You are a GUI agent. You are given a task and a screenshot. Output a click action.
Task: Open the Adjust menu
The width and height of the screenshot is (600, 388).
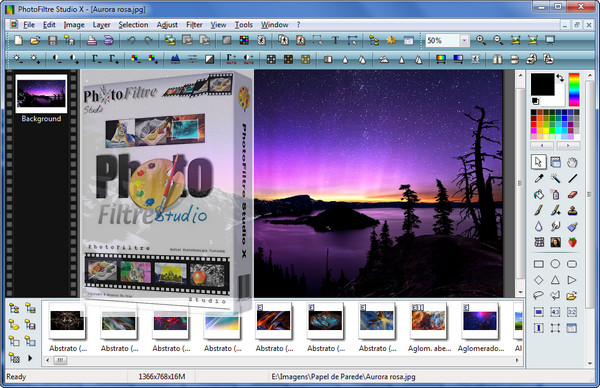pos(167,25)
